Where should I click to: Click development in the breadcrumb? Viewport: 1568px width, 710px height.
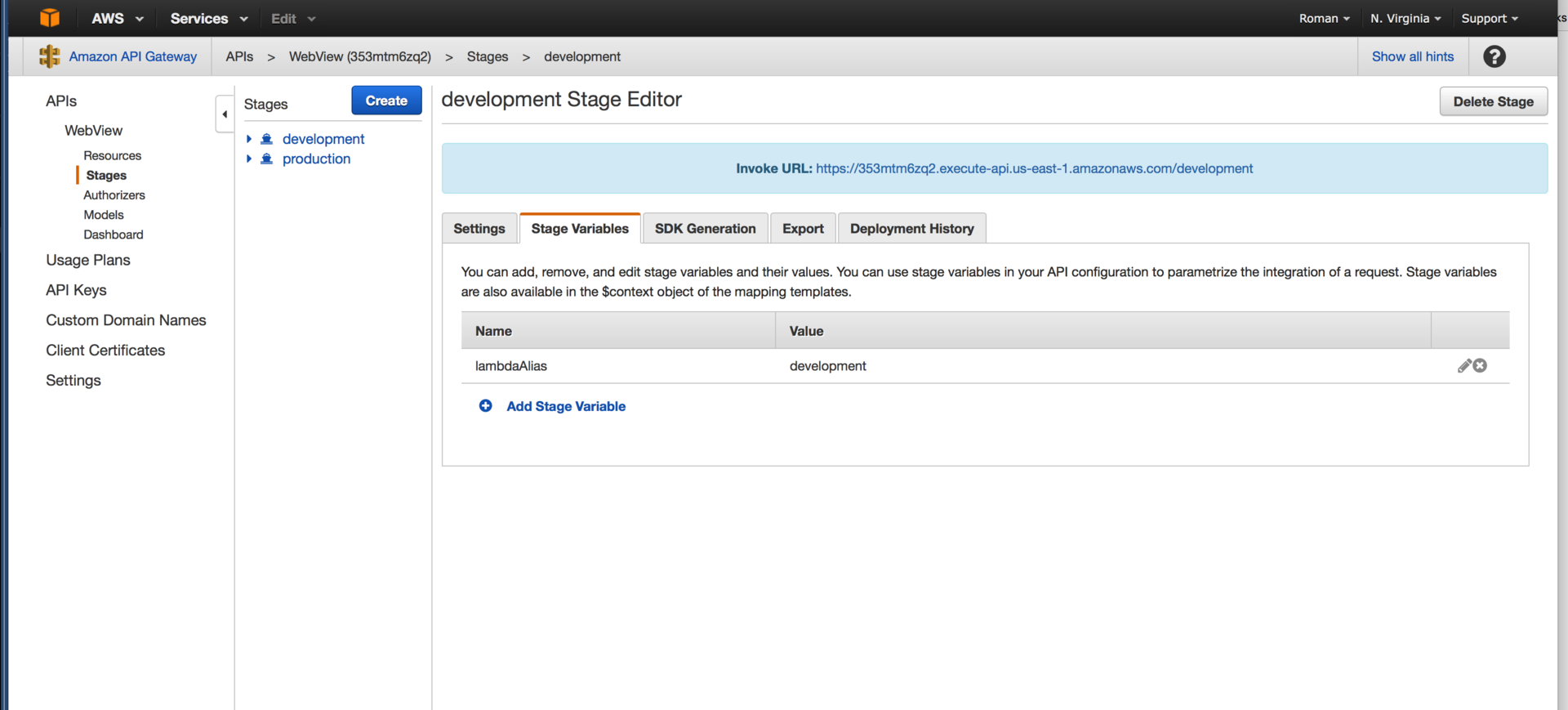(x=582, y=56)
